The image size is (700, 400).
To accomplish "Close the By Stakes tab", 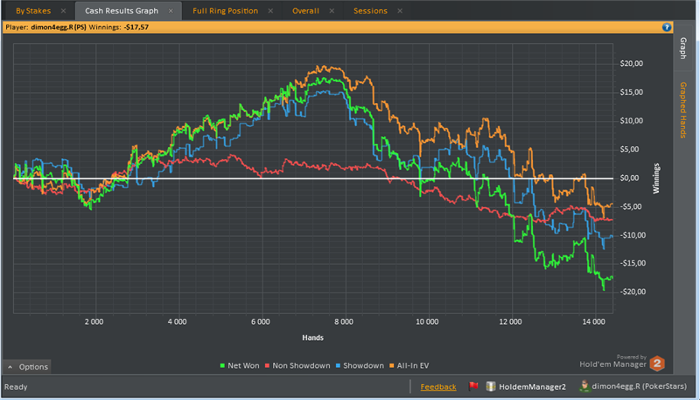I will (x=62, y=10).
